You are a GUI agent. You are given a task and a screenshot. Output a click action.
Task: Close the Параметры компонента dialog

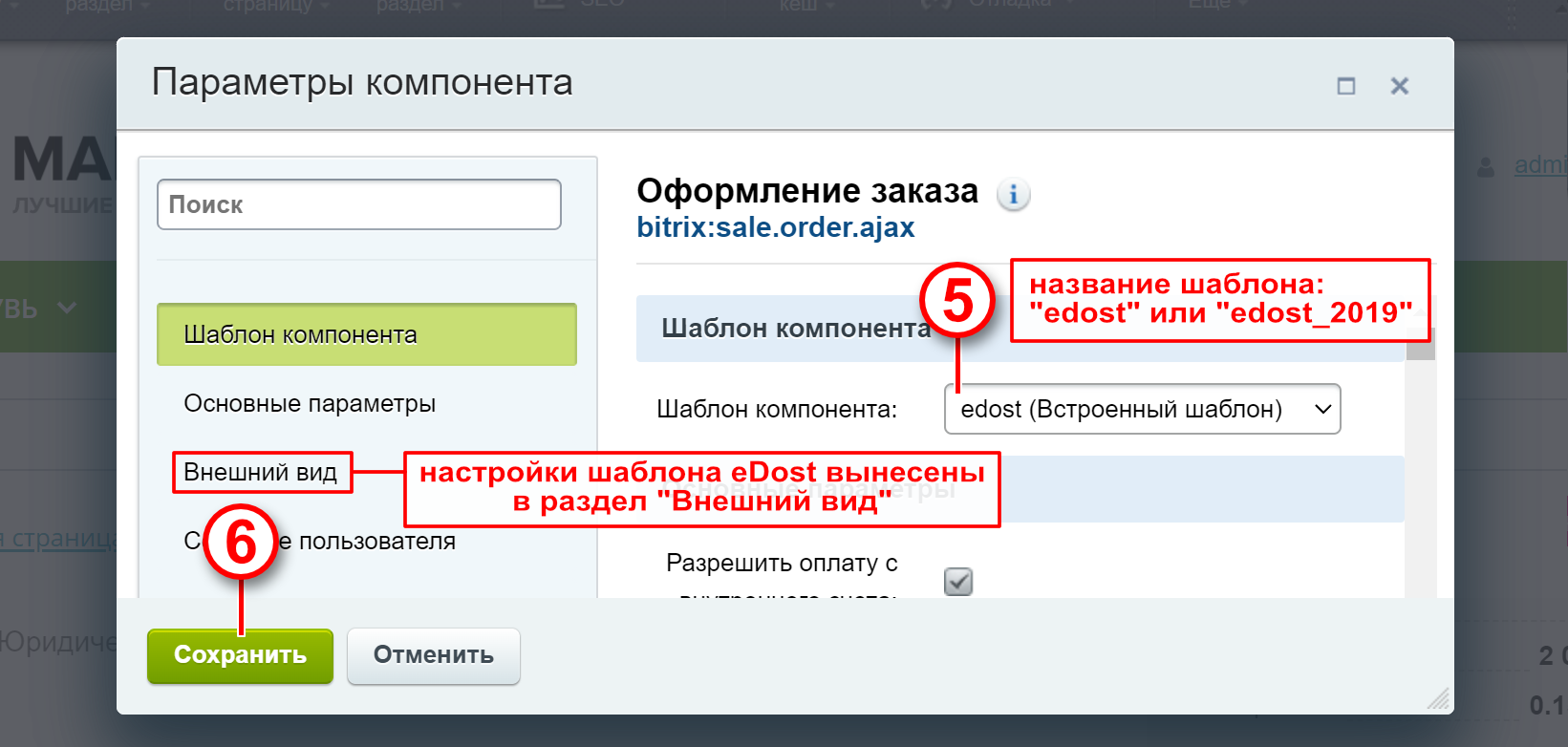pyautogui.click(x=1400, y=86)
